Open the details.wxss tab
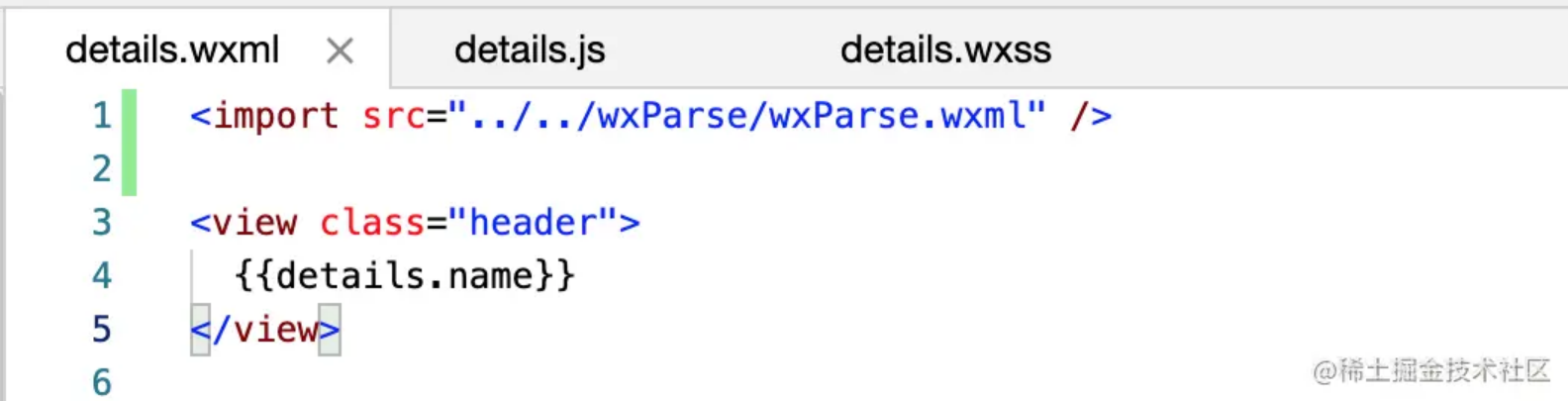The image size is (1568, 401). click(x=945, y=50)
